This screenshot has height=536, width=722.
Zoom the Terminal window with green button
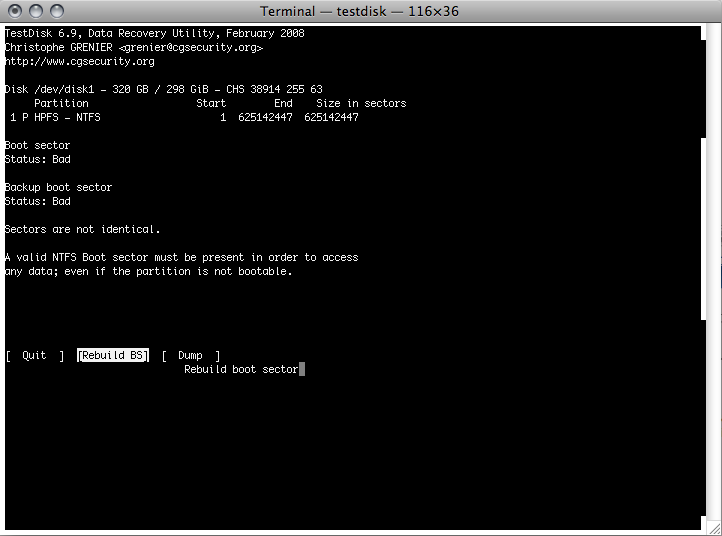click(57, 11)
